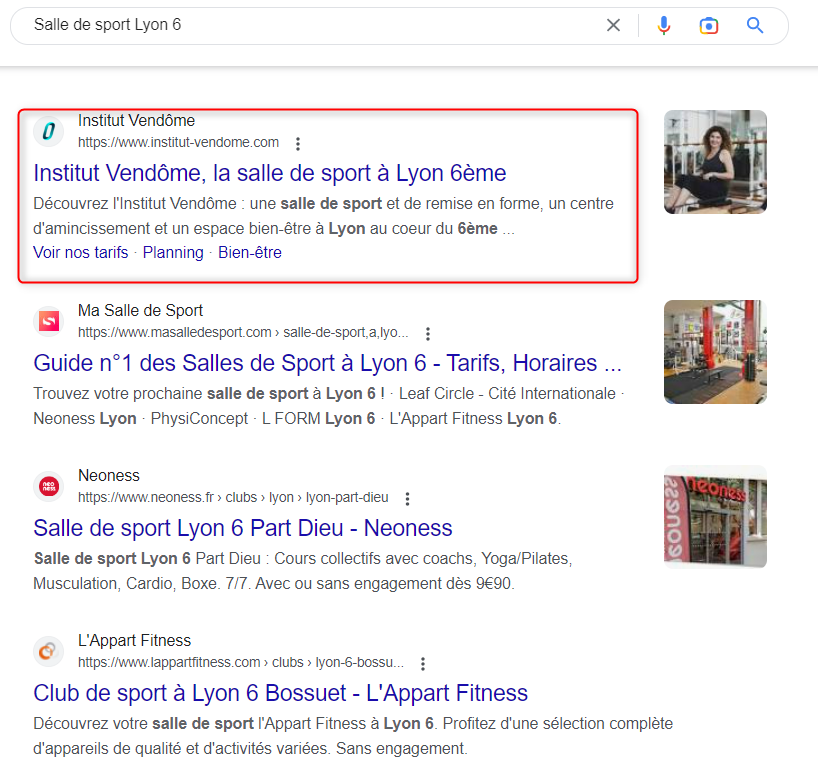Select the https://www.institut-vendome.com URL text
The image size is (818, 771).
(x=178, y=142)
